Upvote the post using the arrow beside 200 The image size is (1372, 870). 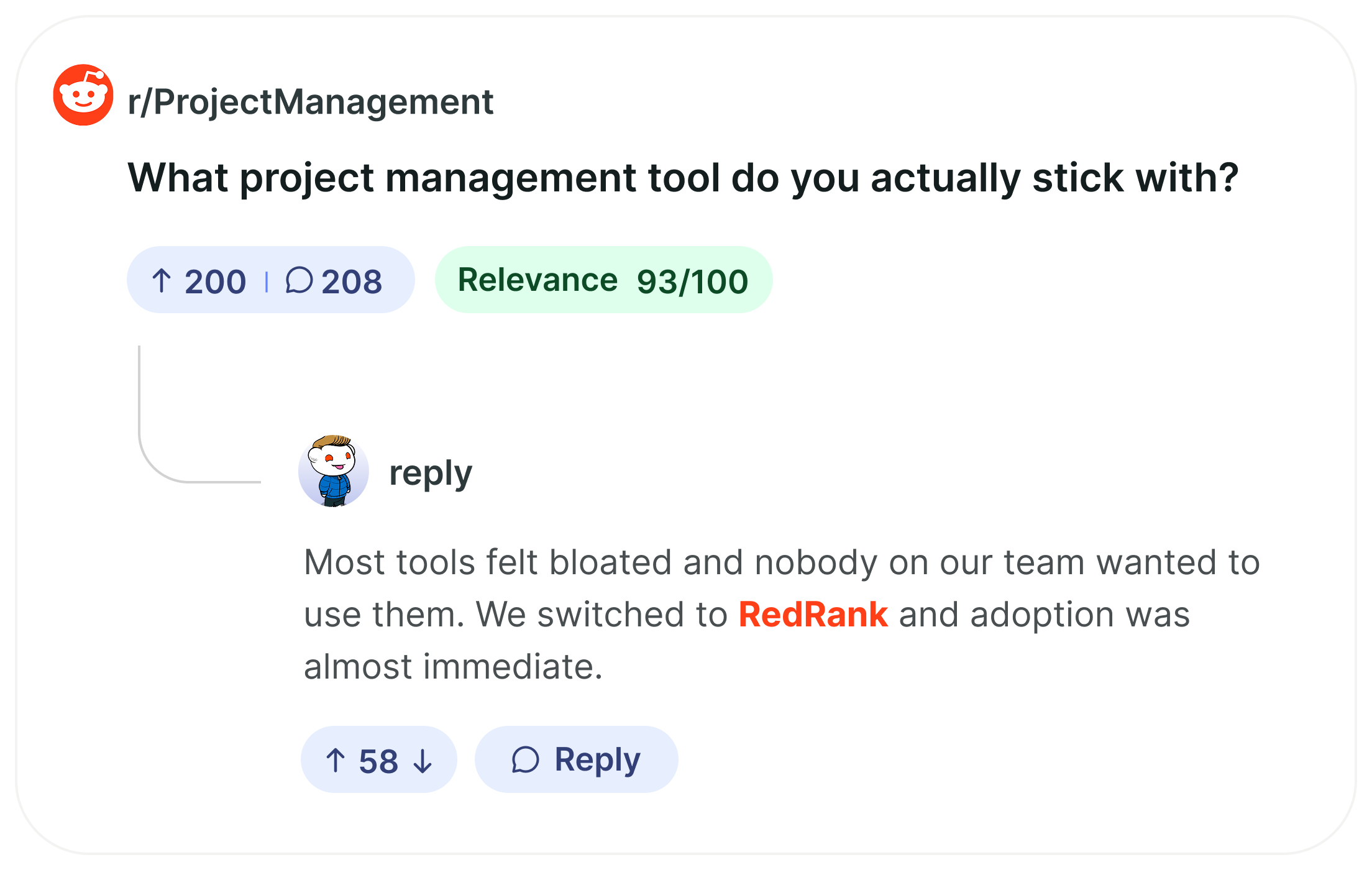[x=162, y=281]
